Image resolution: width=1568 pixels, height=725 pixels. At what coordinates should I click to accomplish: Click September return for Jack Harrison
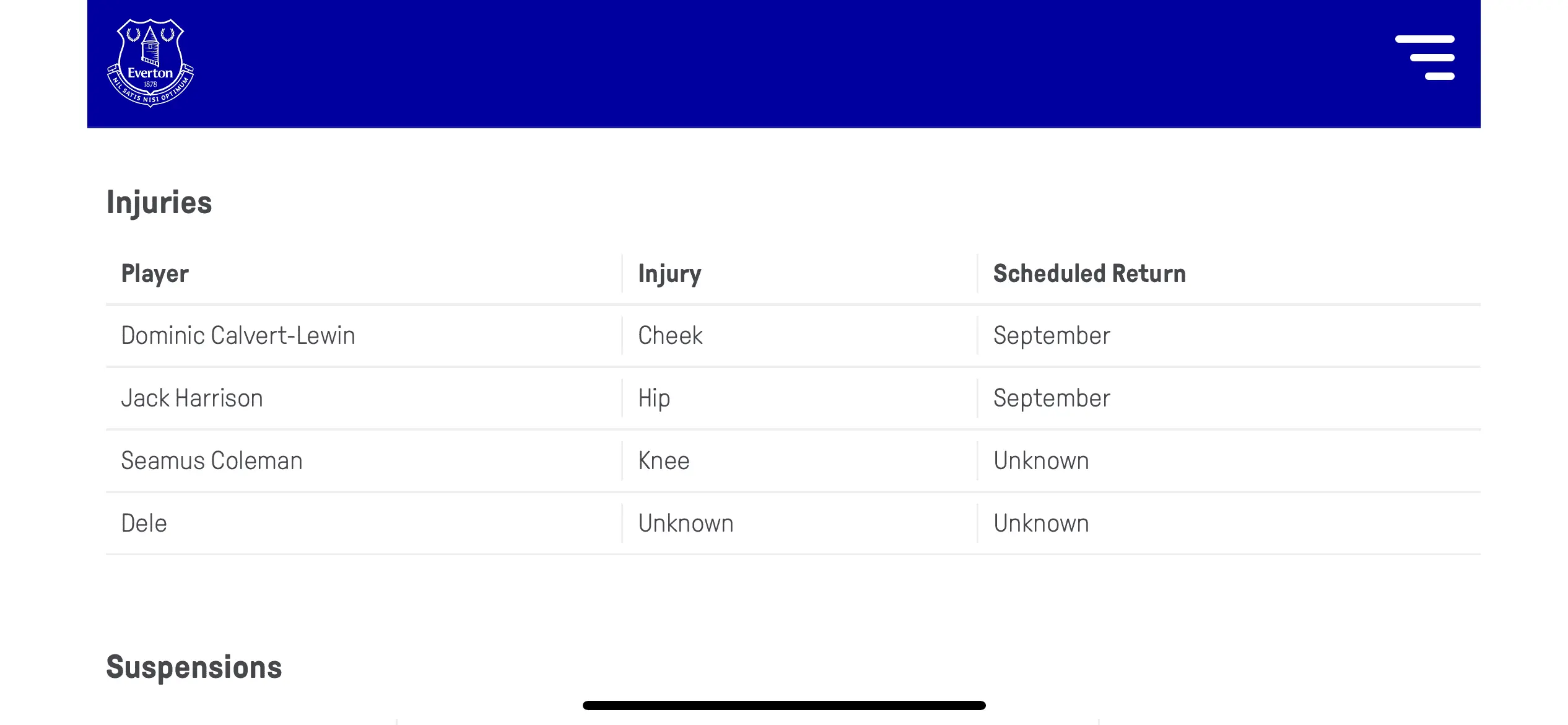(1052, 398)
